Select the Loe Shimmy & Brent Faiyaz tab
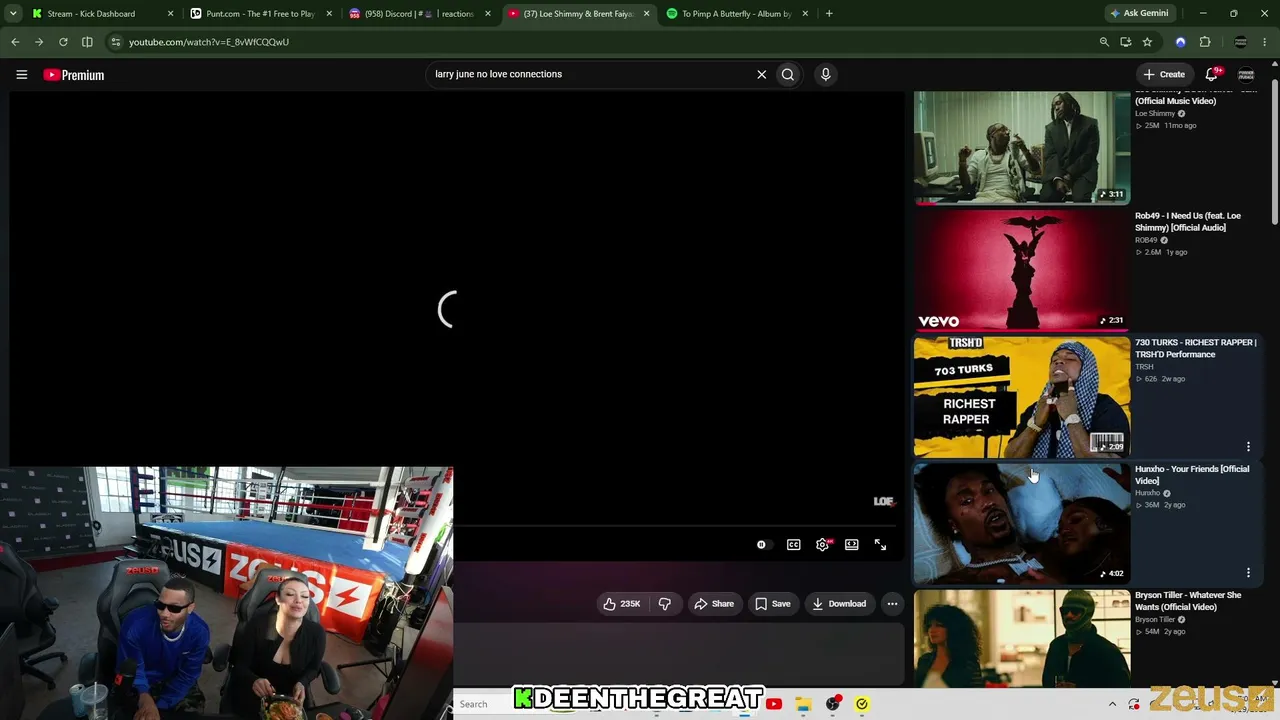Screen dimensions: 1280x720 pos(580,14)
